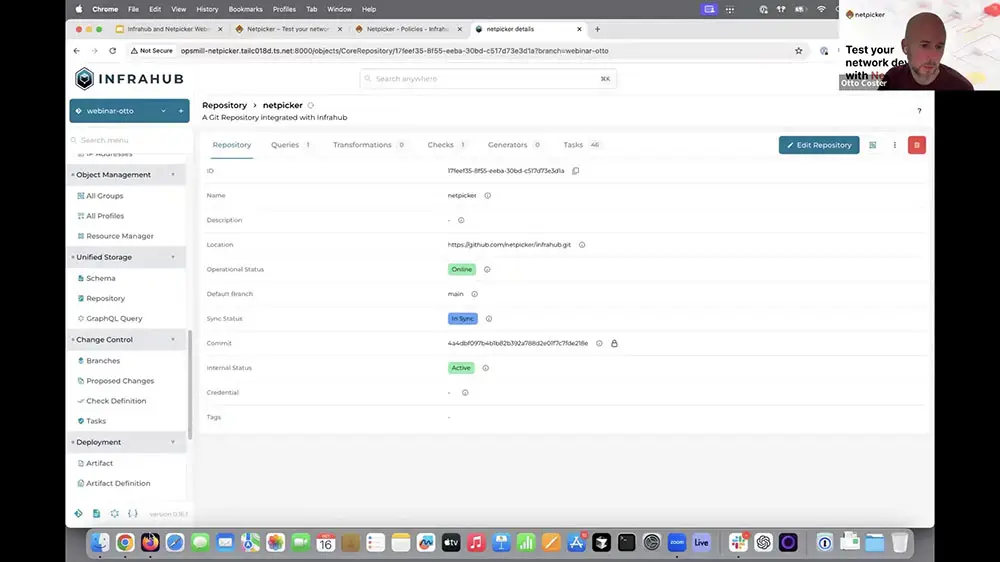Click the curly braces icon in sidebar footer
This screenshot has height=562, width=1000.
[x=133, y=514]
